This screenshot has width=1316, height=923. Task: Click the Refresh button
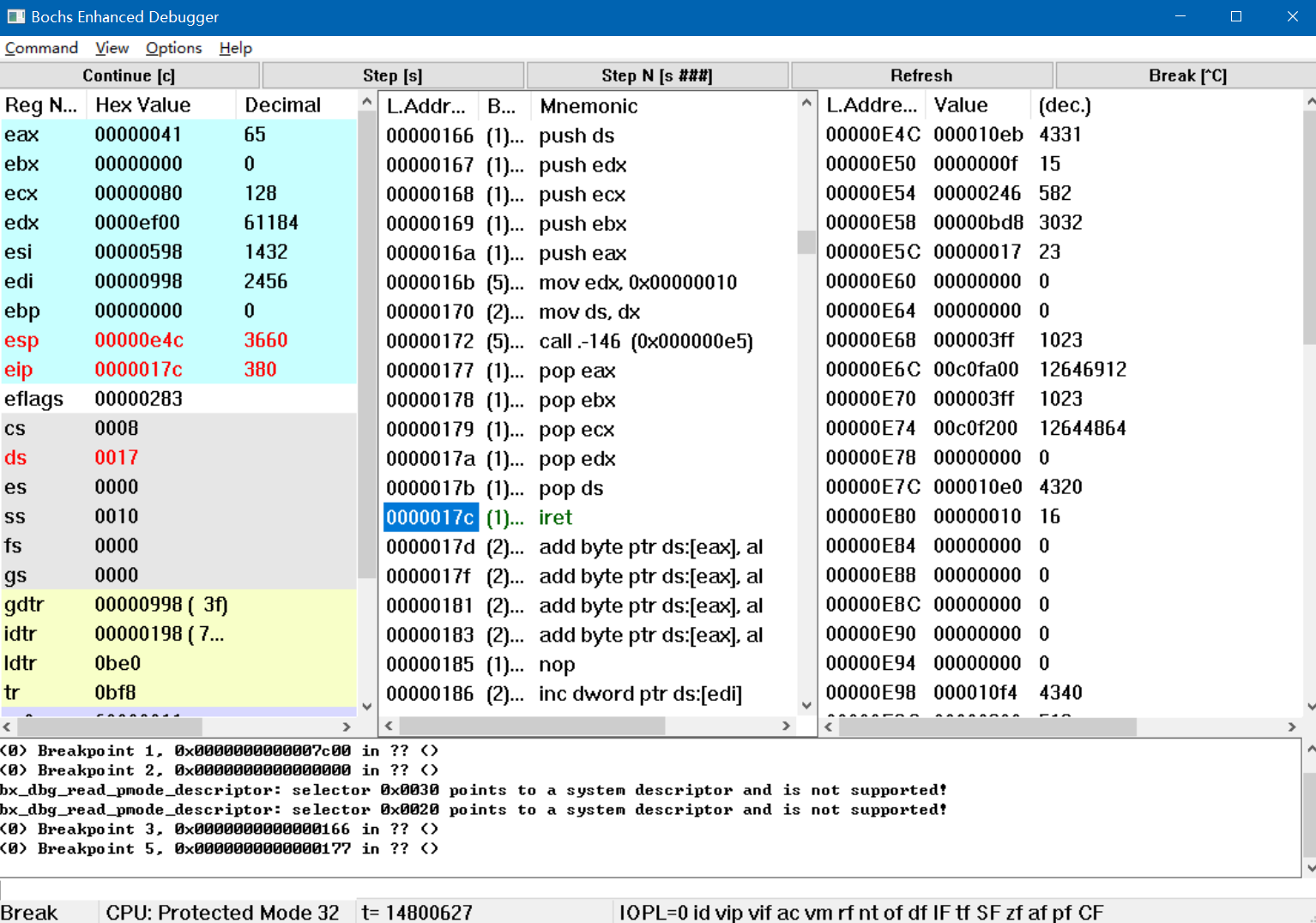921,75
